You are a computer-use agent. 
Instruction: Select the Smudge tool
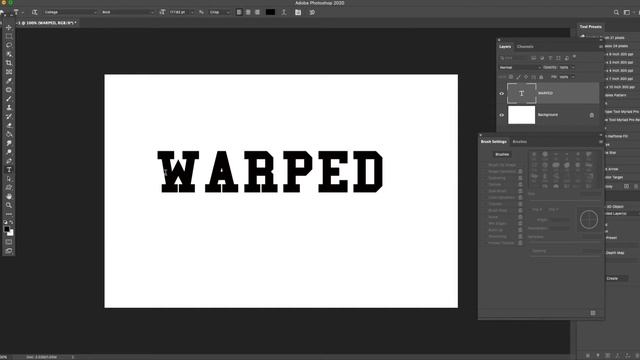point(9,143)
